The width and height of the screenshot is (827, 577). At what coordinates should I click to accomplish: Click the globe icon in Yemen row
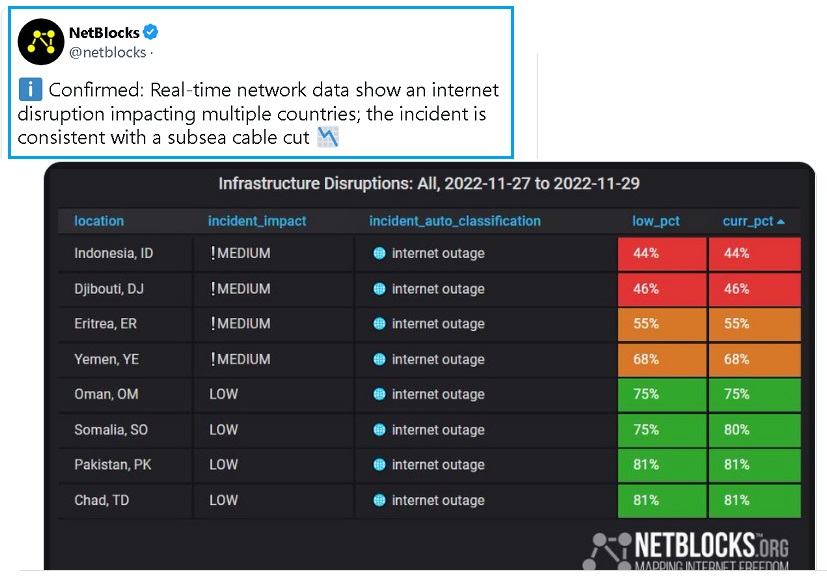click(379, 359)
